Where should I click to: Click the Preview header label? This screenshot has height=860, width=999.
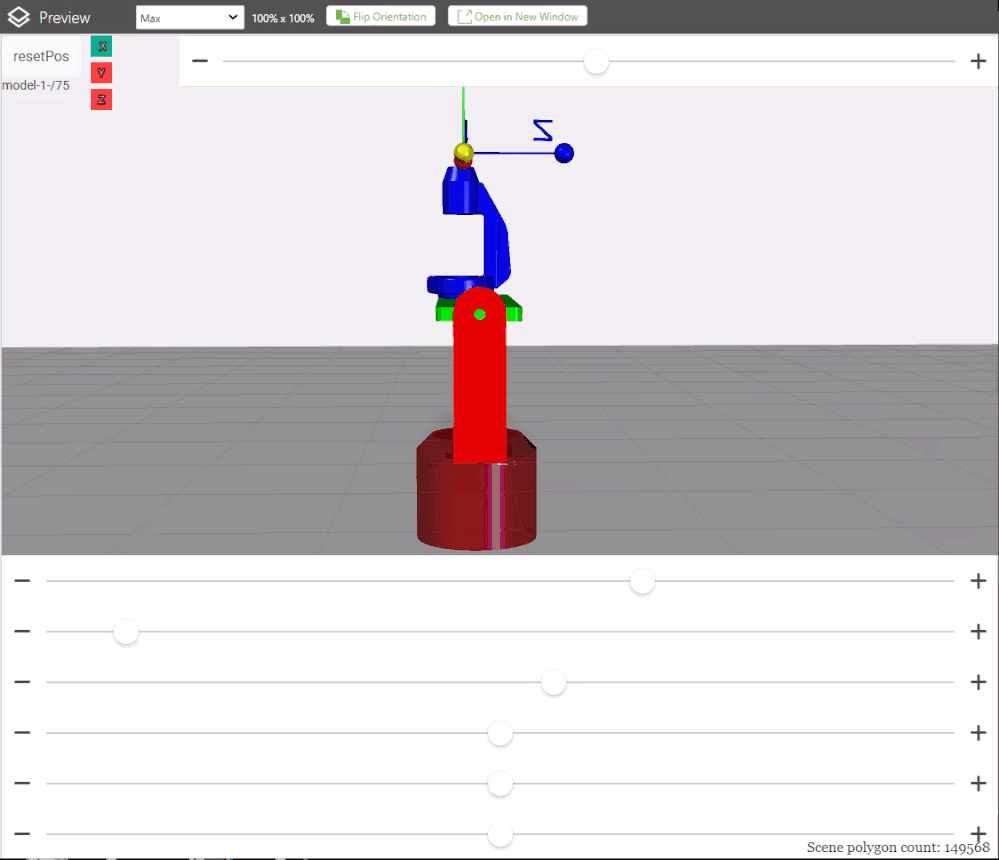(x=66, y=16)
